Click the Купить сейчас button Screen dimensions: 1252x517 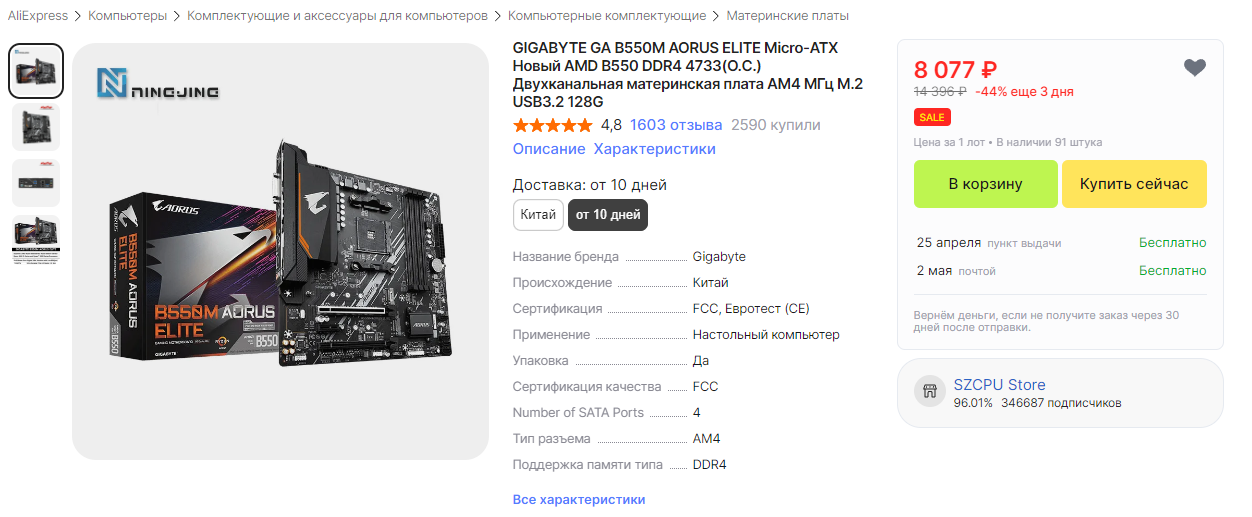coord(1134,184)
